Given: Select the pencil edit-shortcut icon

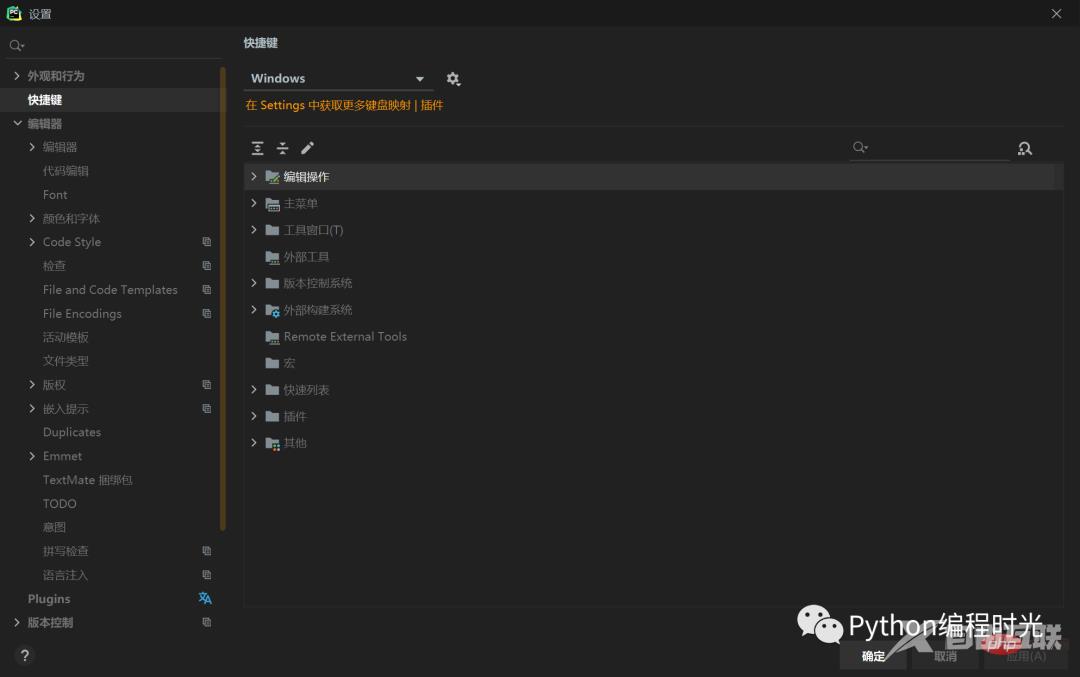Looking at the screenshot, I should point(306,147).
